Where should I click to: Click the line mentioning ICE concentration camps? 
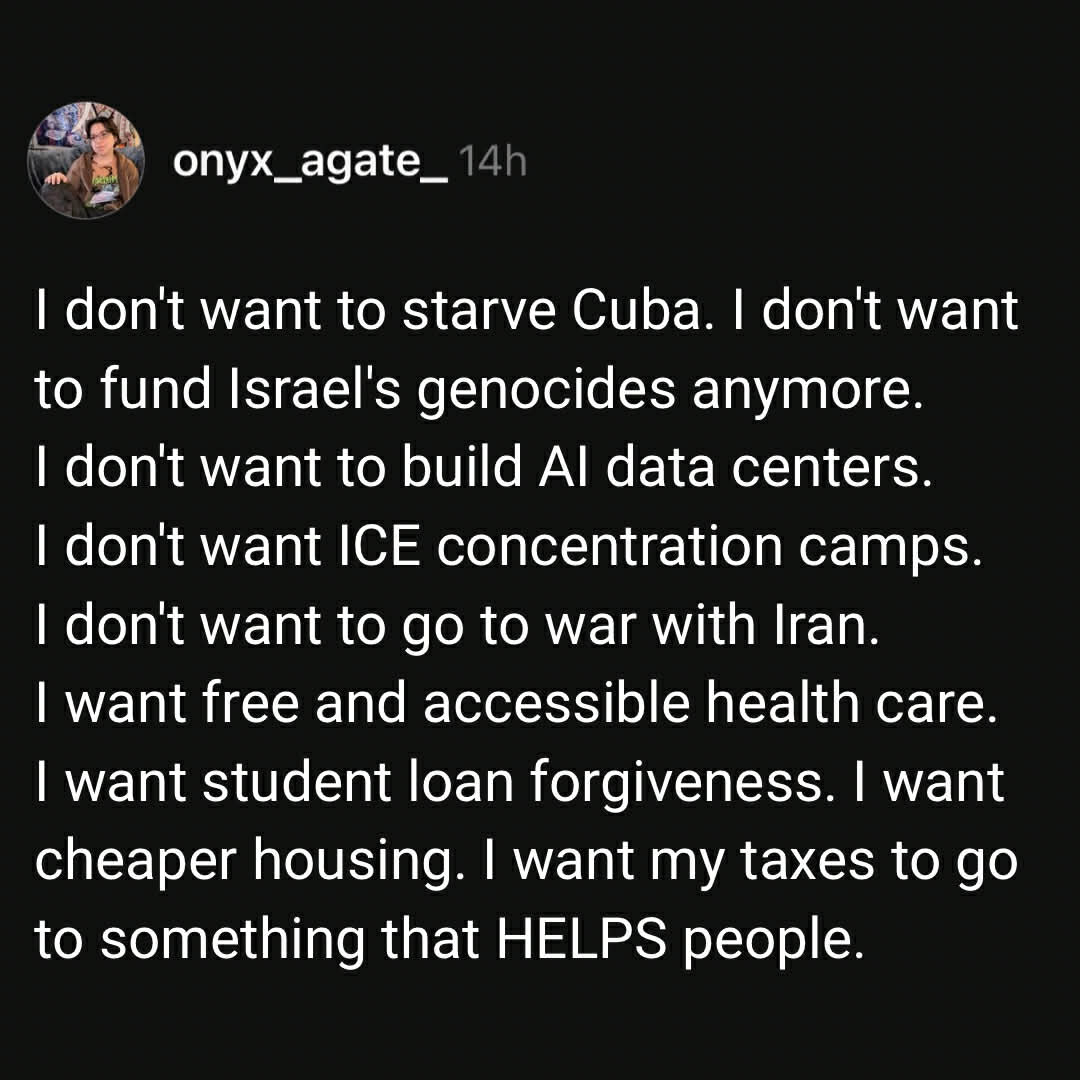(503, 548)
